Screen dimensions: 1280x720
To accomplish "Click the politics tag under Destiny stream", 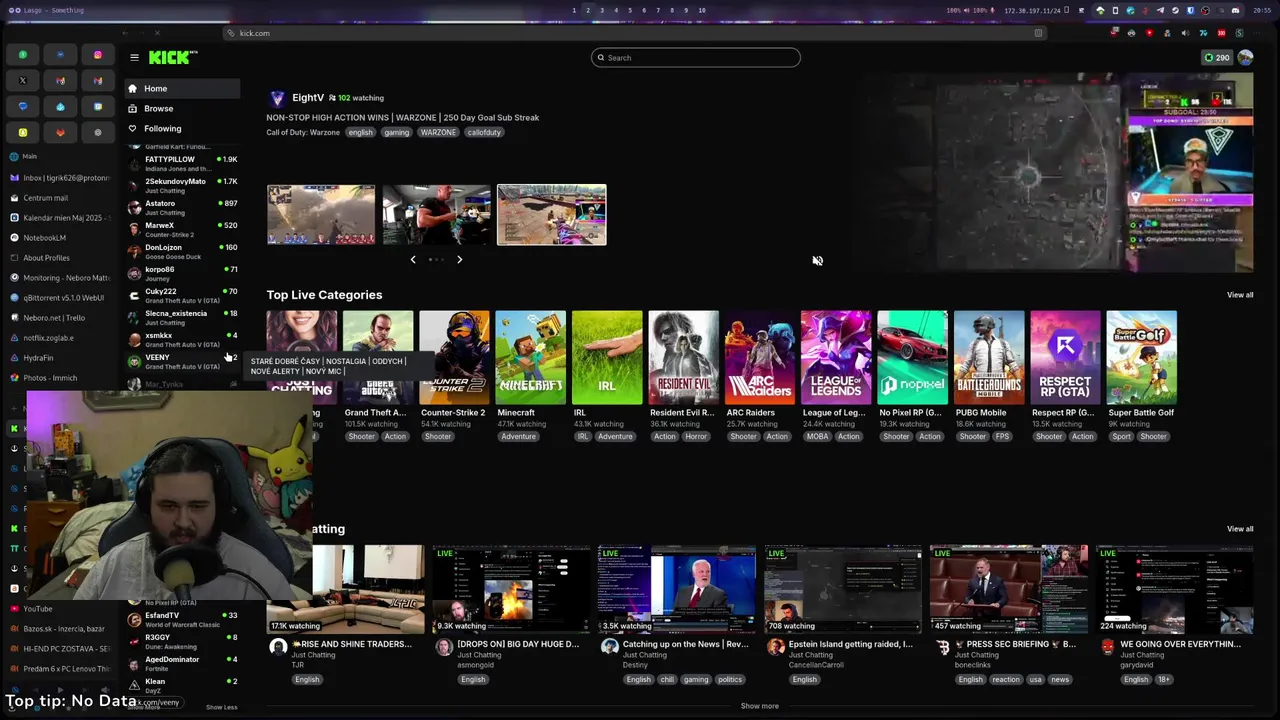I will 730,679.
